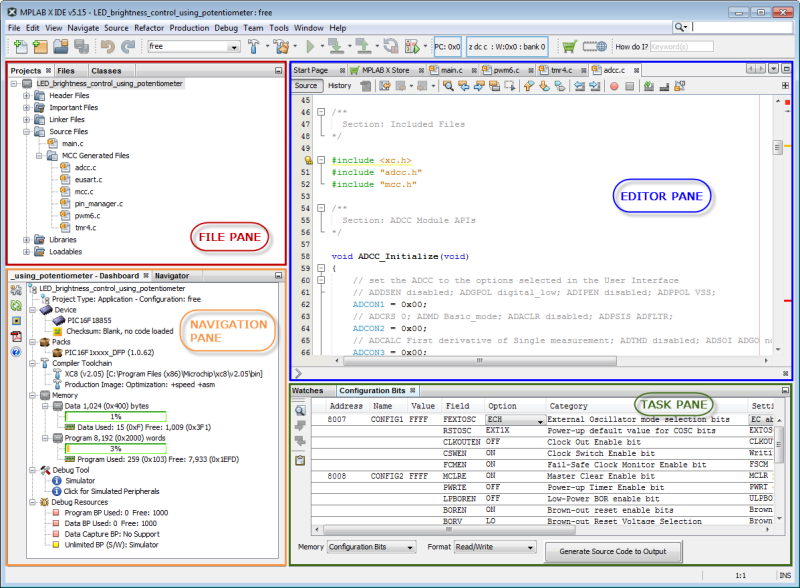Viewport: 800px width, 588px height.
Task: Open the Memory dropdown set to Configuration Bits
Action: coord(371,548)
